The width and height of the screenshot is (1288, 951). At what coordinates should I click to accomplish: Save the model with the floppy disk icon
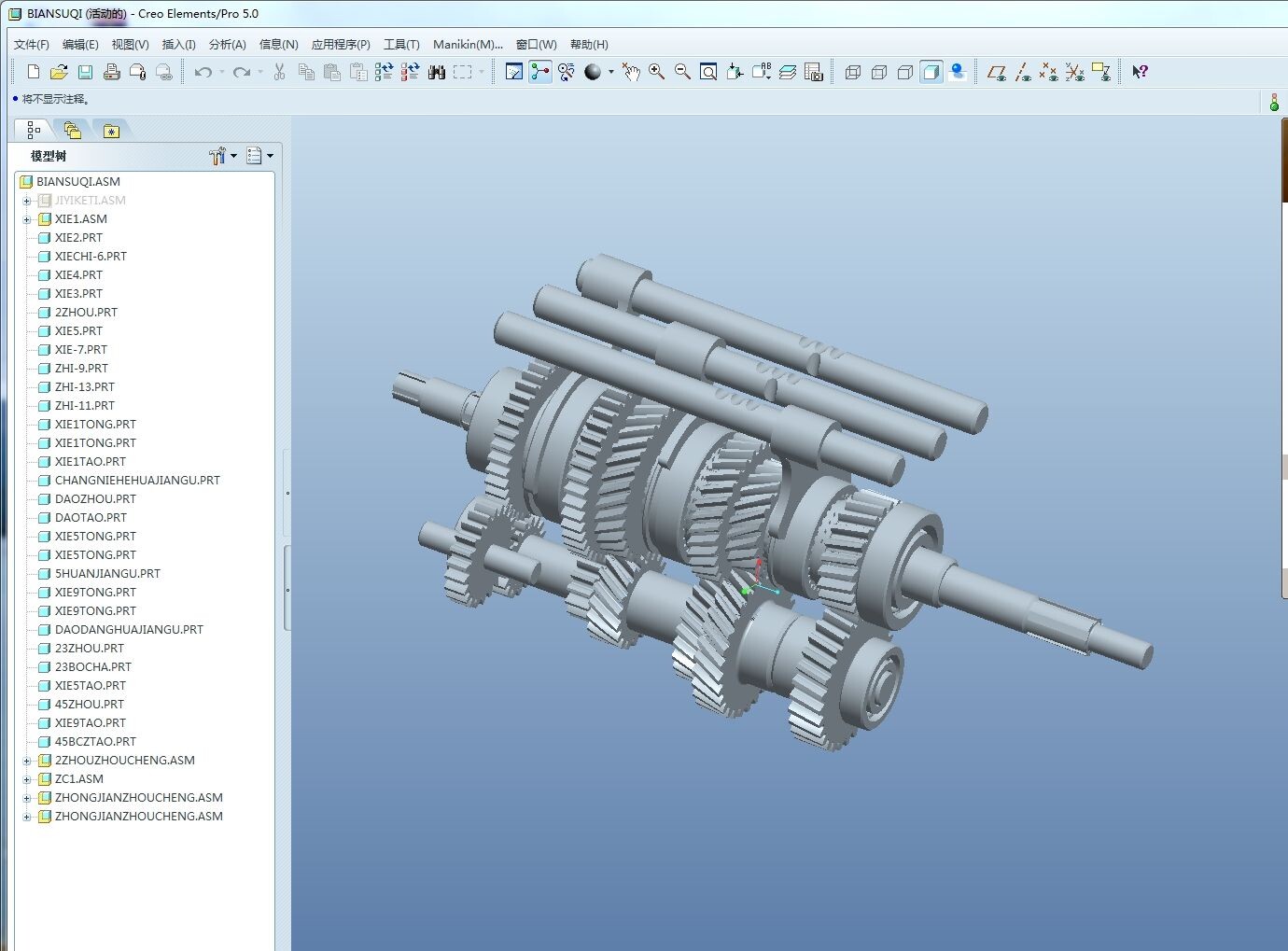pyautogui.click(x=85, y=72)
